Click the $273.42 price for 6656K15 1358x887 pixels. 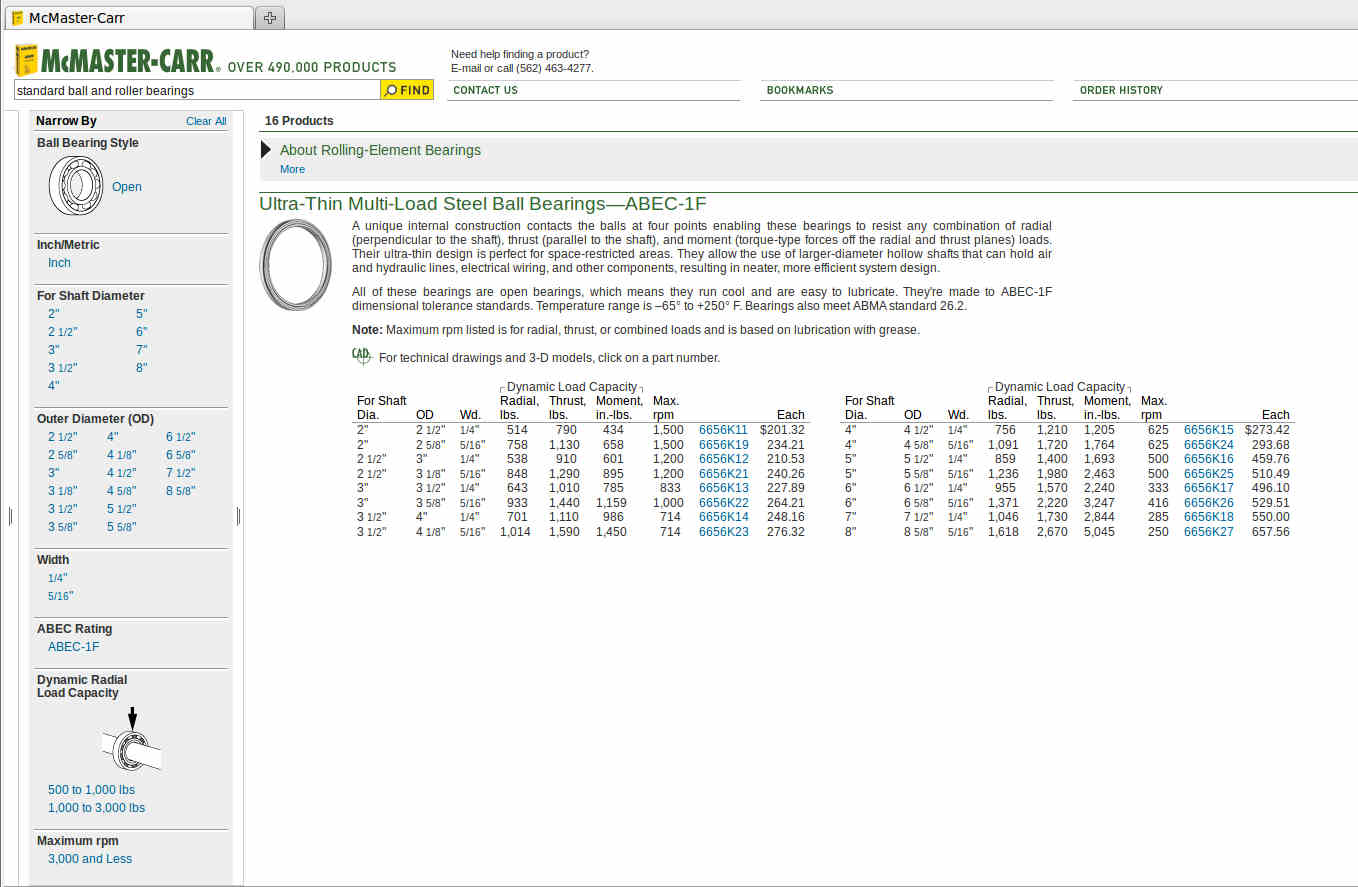point(1267,430)
